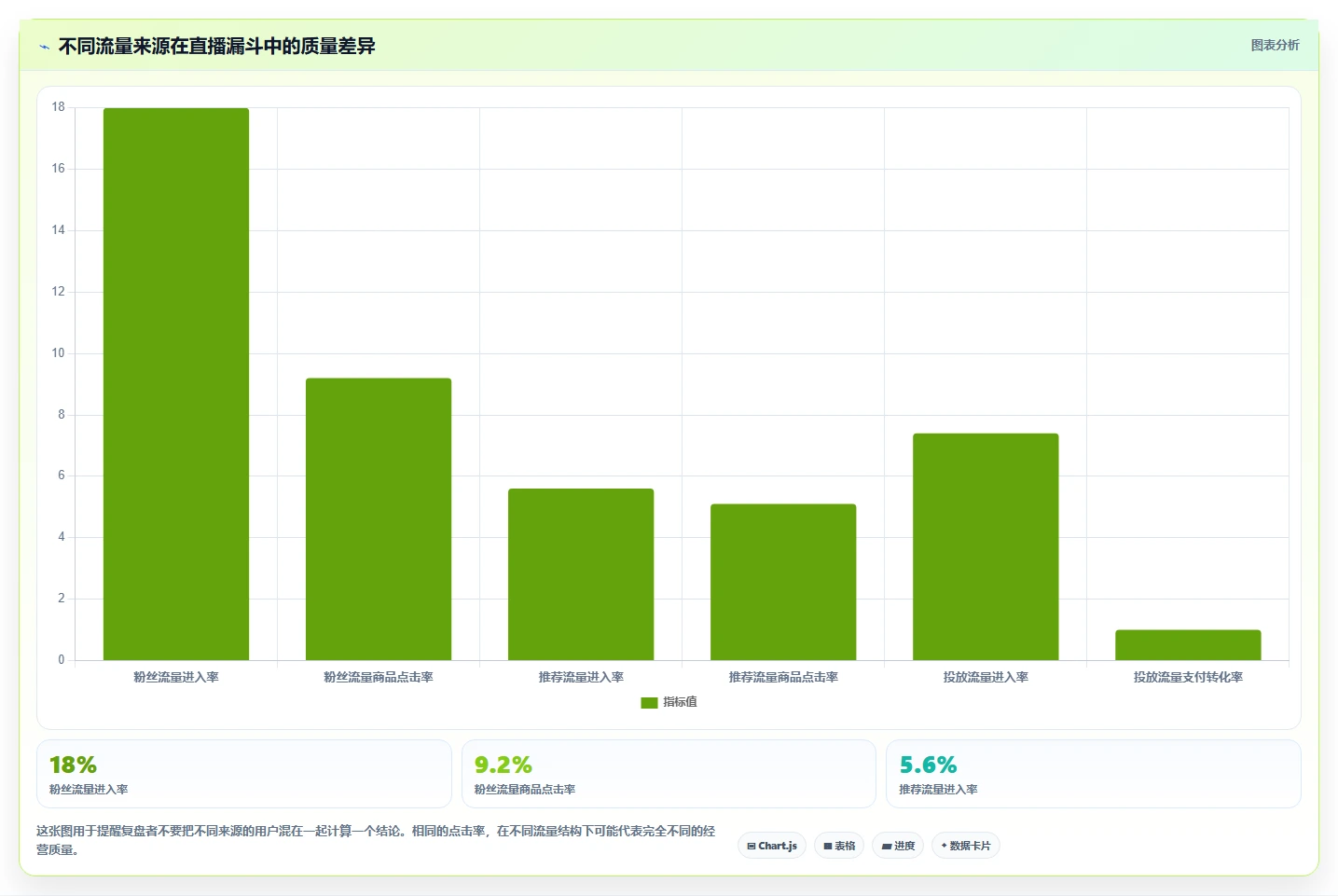The image size is (1338, 896).
Task: Click the chart title 不同流量来源在直播漏斗中的质量差异
Action: pos(216,47)
